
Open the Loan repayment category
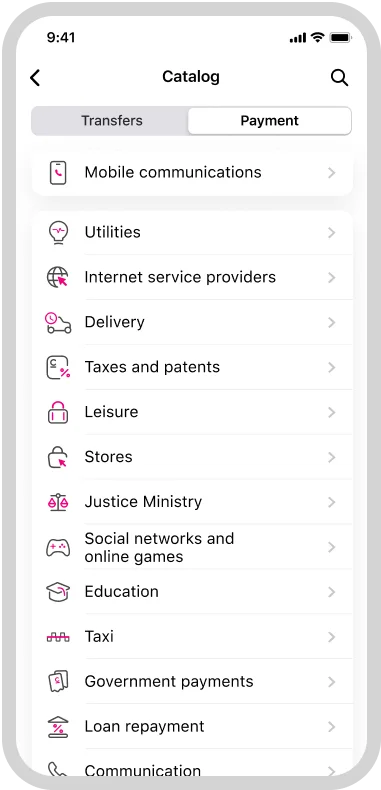pos(192,727)
